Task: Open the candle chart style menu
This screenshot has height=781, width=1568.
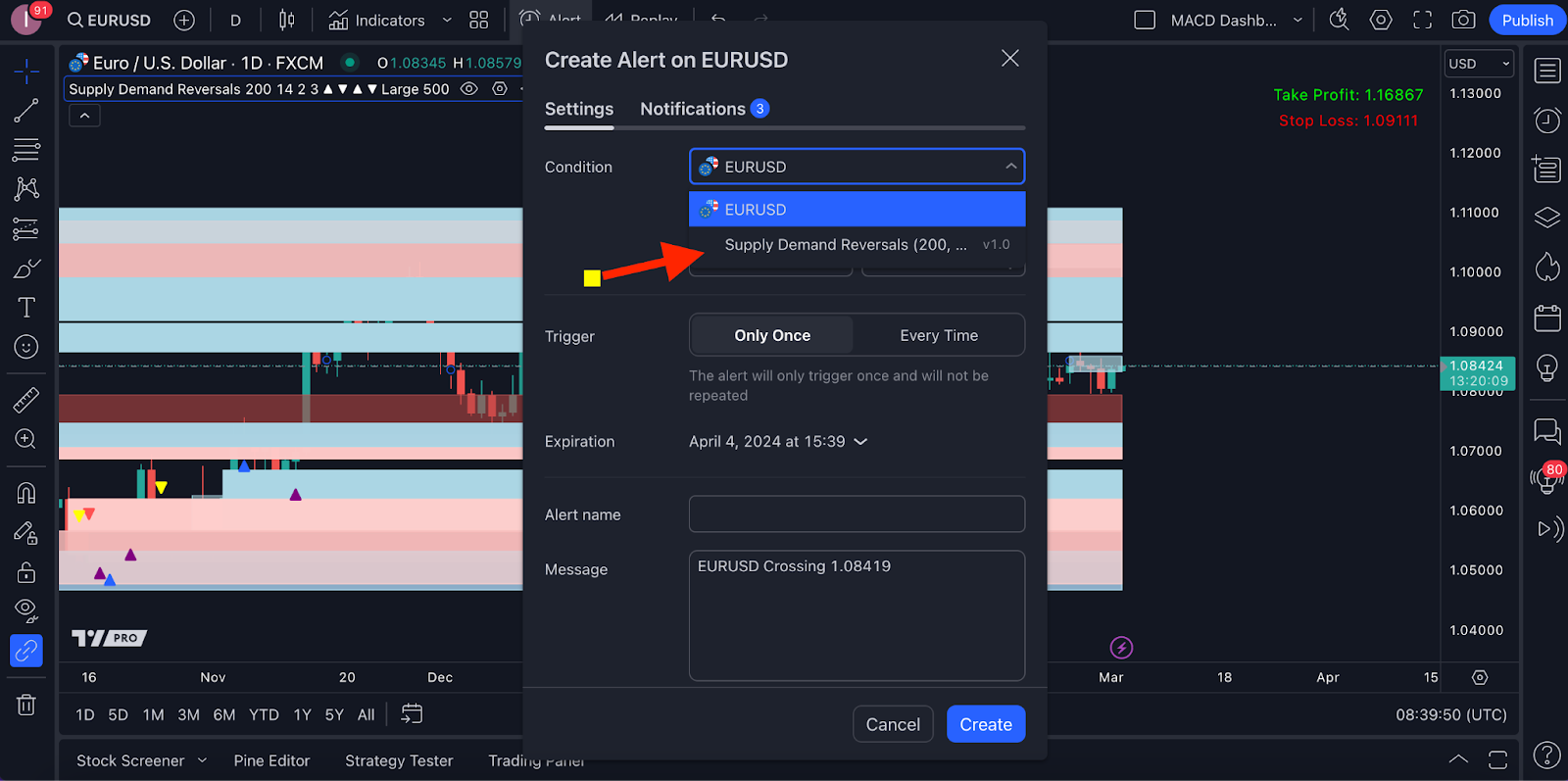Action: pyautogui.click(x=286, y=20)
